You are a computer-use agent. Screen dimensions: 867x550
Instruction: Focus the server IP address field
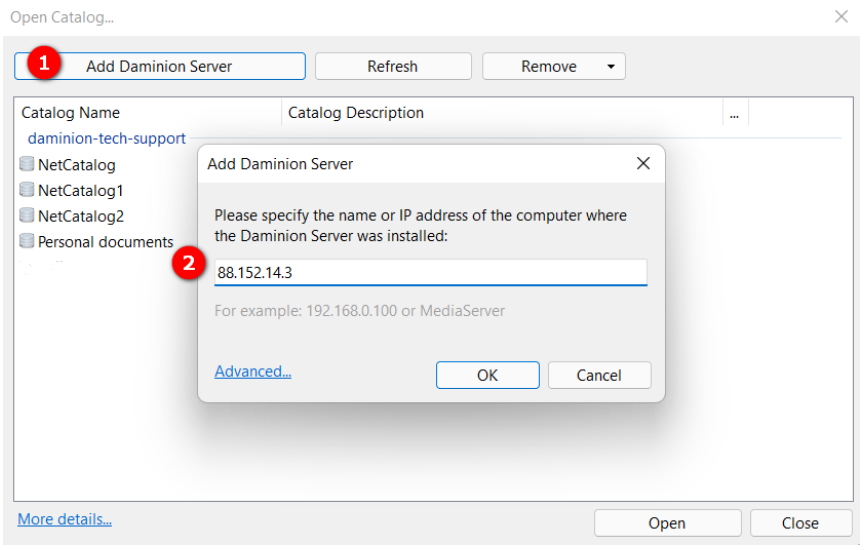[x=430, y=272]
